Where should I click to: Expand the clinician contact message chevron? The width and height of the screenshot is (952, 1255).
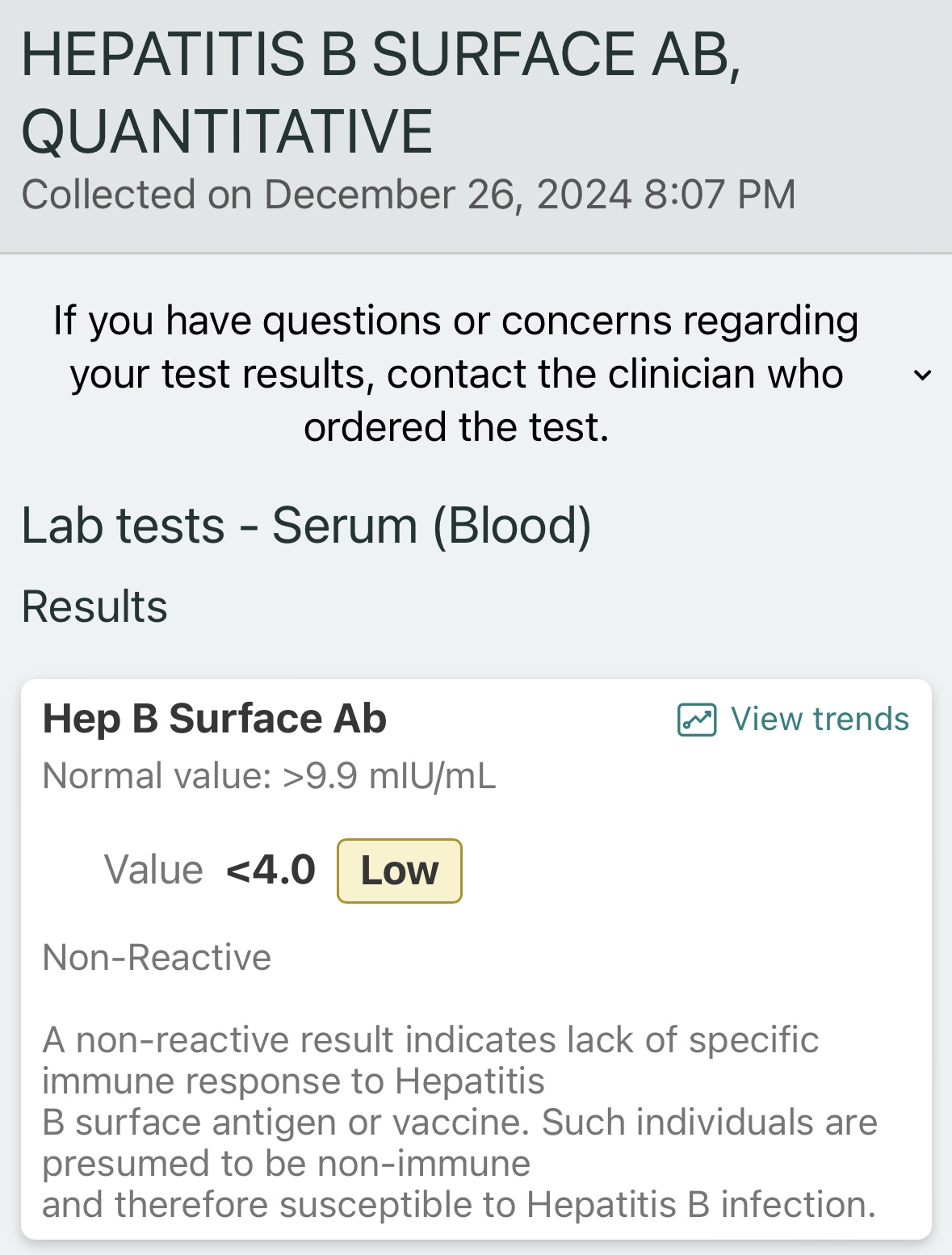(x=922, y=375)
